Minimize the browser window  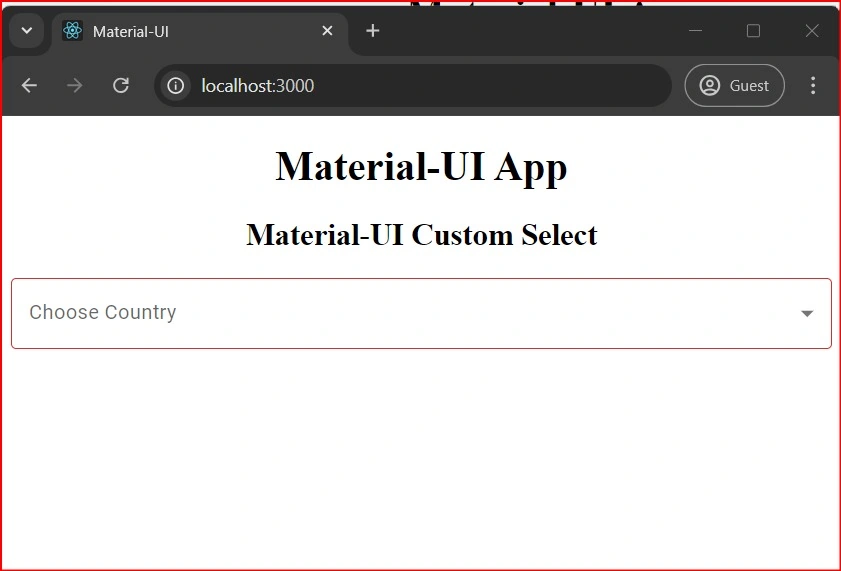click(x=695, y=31)
